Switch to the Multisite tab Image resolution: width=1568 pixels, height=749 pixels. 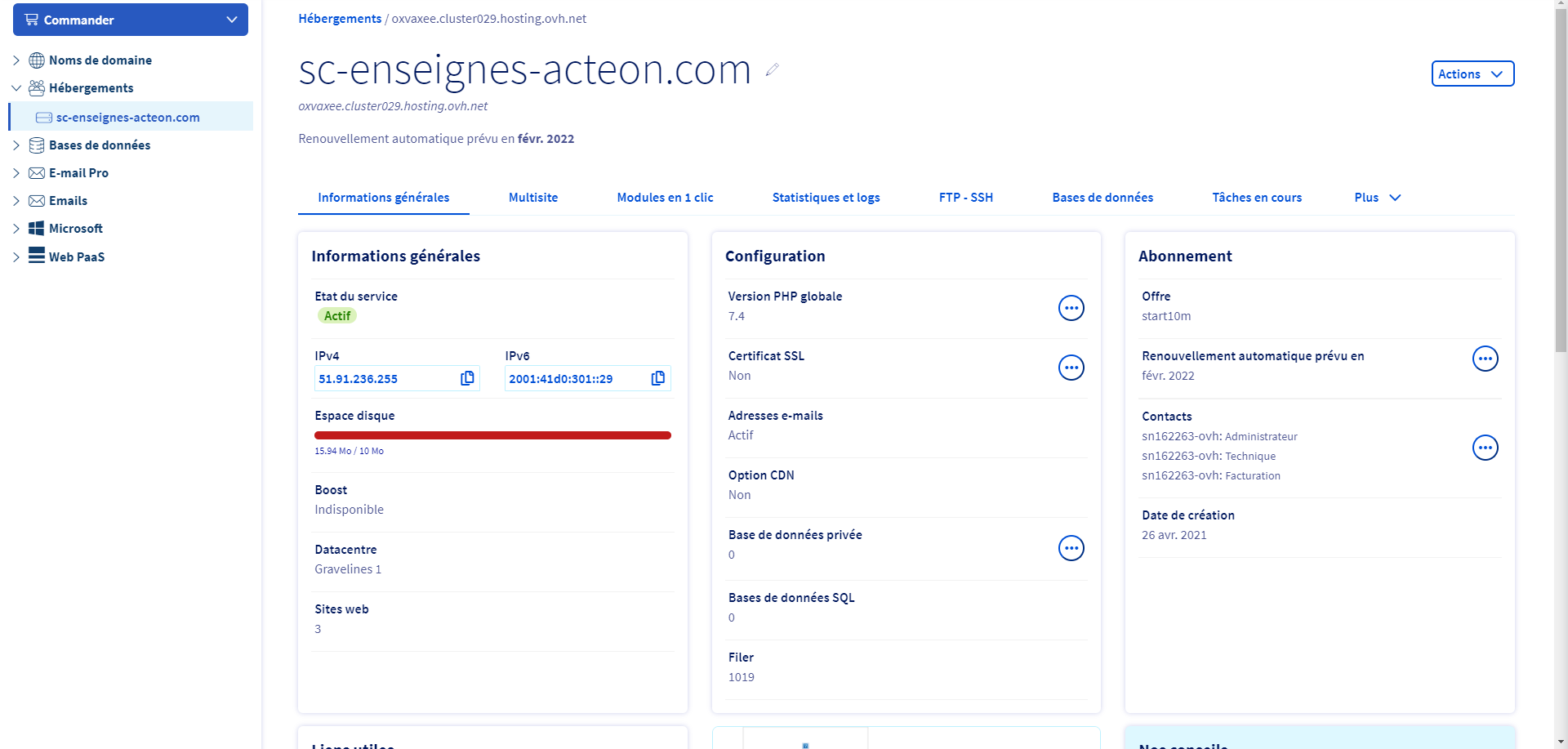coord(532,198)
